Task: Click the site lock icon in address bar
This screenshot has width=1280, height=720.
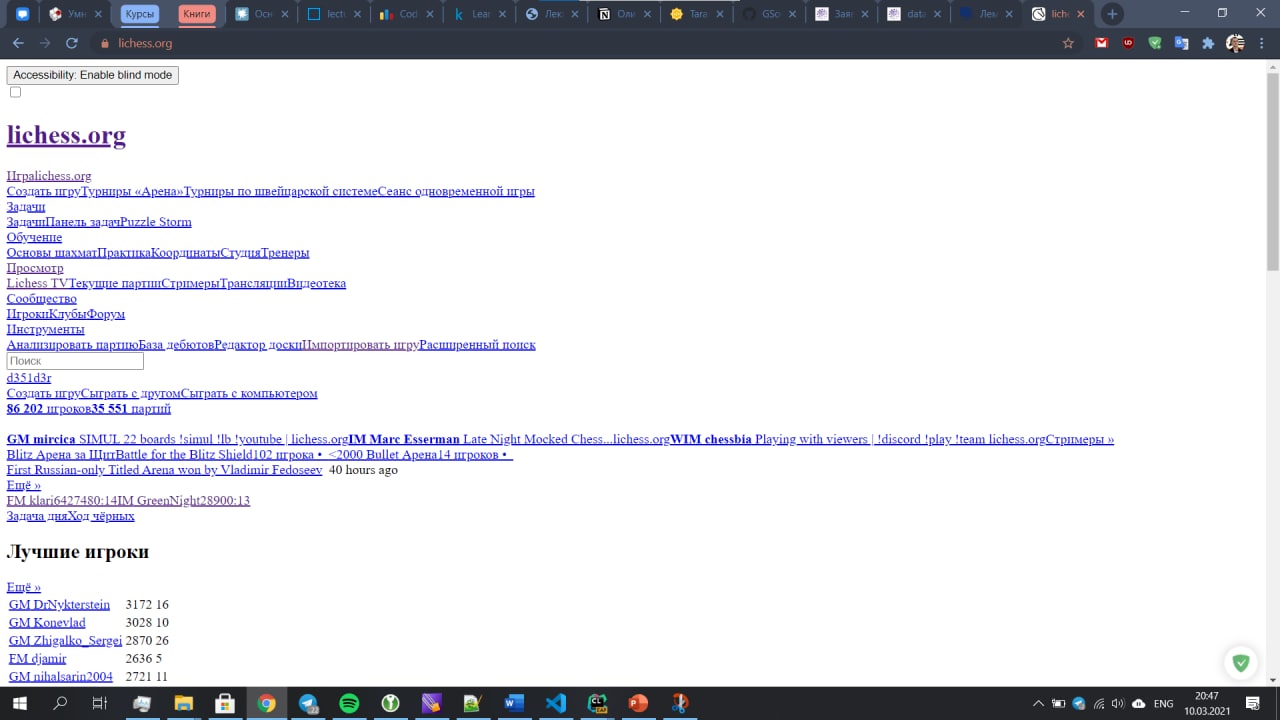Action: [104, 43]
